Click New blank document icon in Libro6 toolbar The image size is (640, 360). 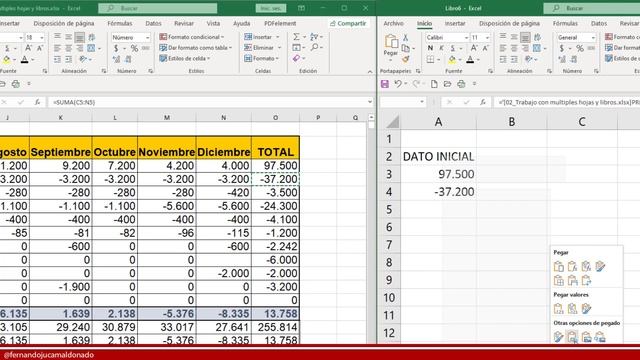click(x=434, y=84)
